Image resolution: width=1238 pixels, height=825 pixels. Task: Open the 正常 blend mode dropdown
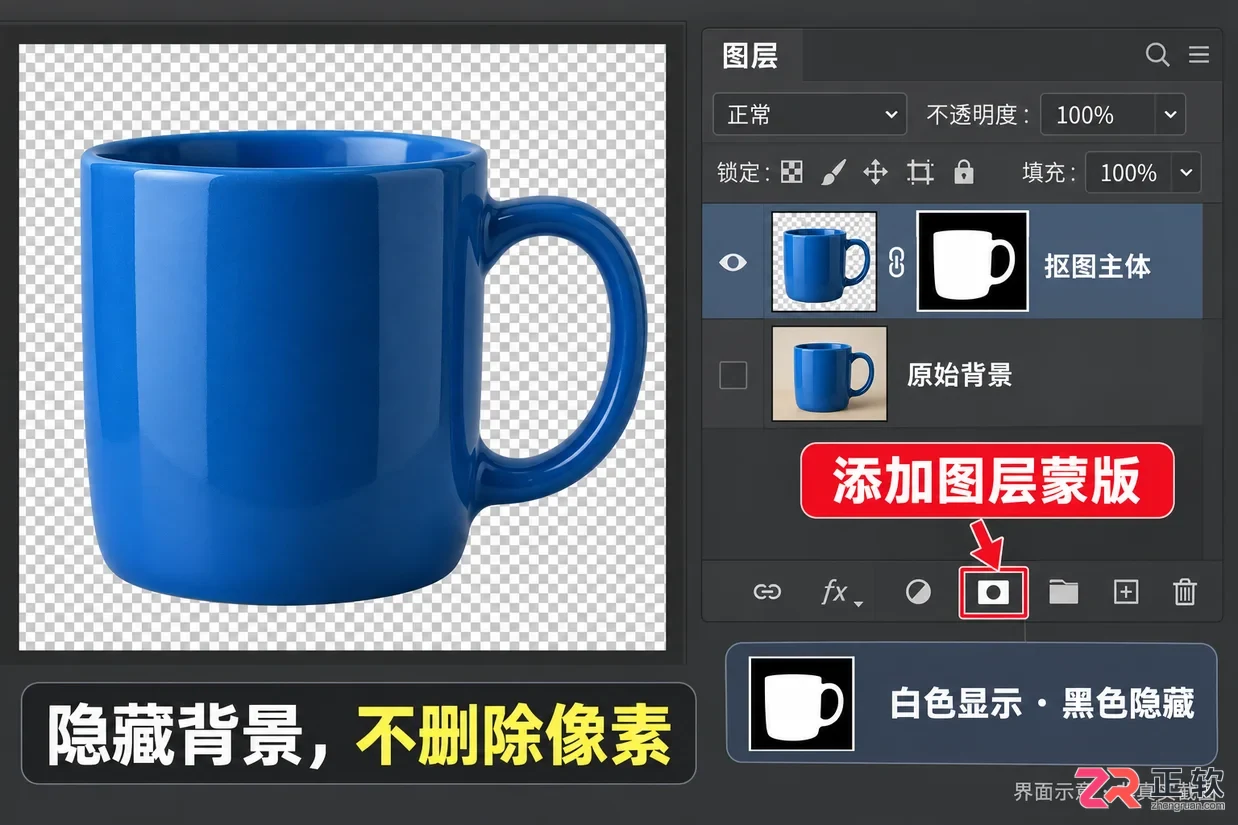point(810,114)
